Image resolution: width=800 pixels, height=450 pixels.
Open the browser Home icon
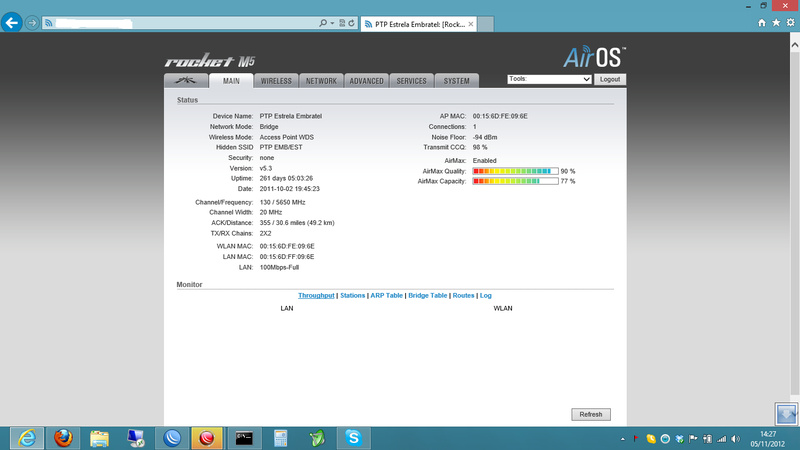(x=762, y=22)
